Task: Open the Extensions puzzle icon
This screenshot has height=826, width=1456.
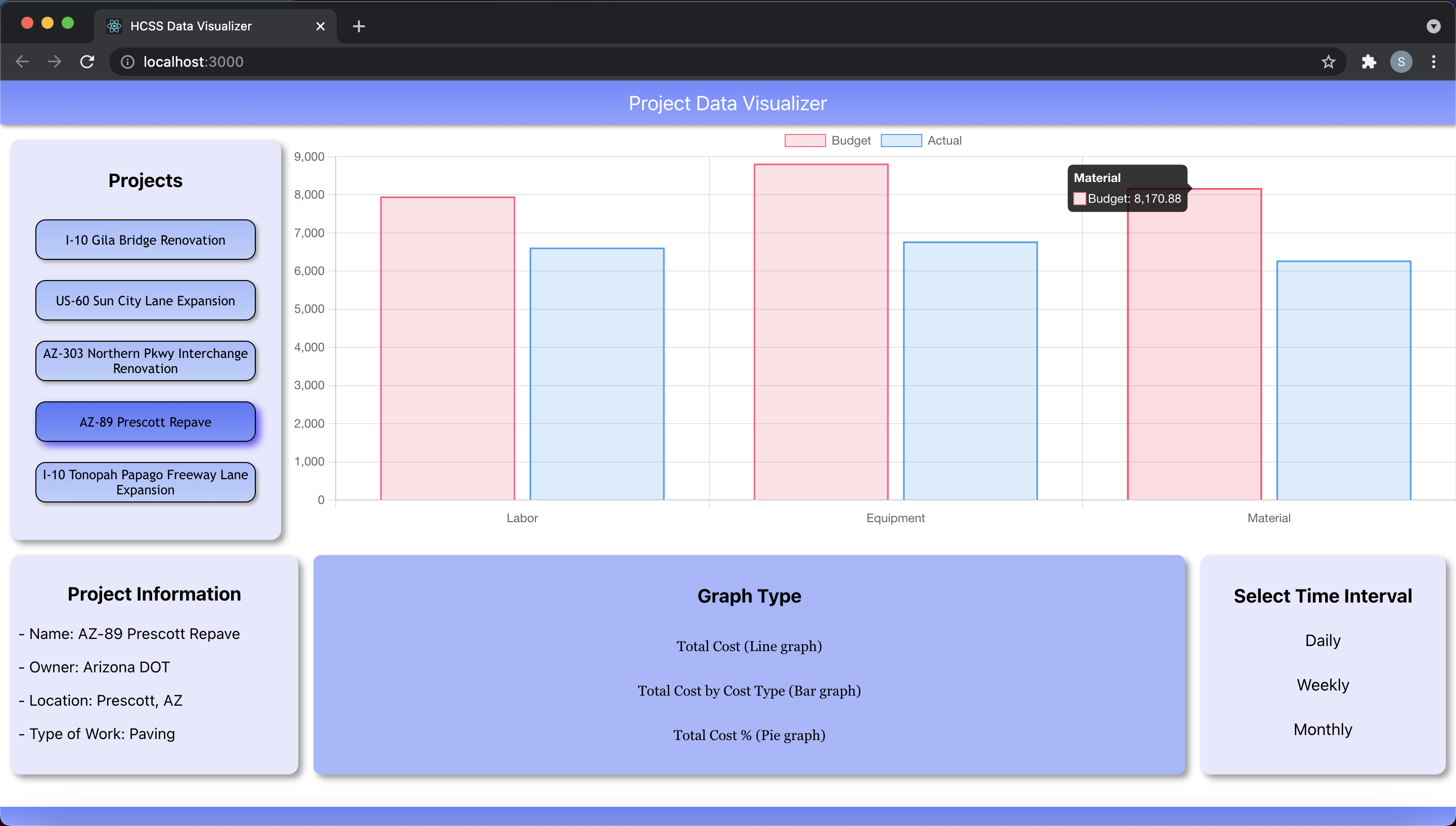Action: pos(1369,61)
